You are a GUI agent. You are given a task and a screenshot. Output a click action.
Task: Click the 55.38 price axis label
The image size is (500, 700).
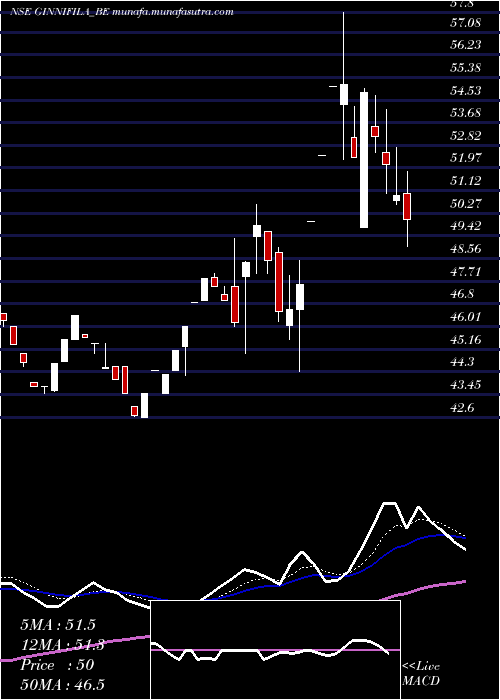(466, 67)
